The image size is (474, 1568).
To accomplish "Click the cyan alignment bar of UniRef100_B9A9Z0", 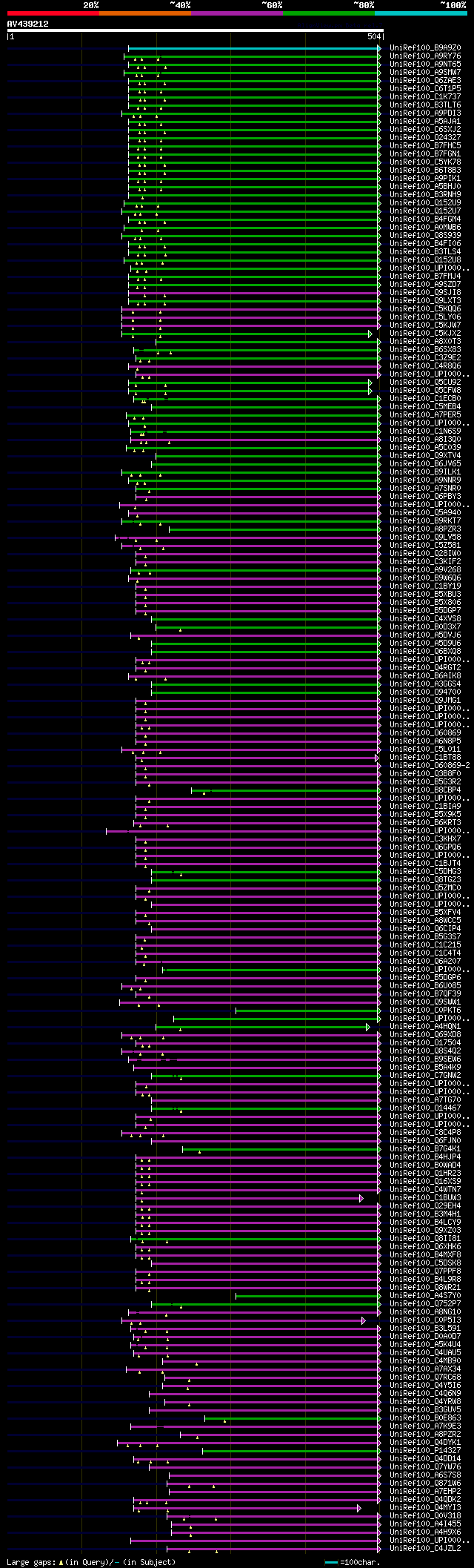I will tap(254, 48).
